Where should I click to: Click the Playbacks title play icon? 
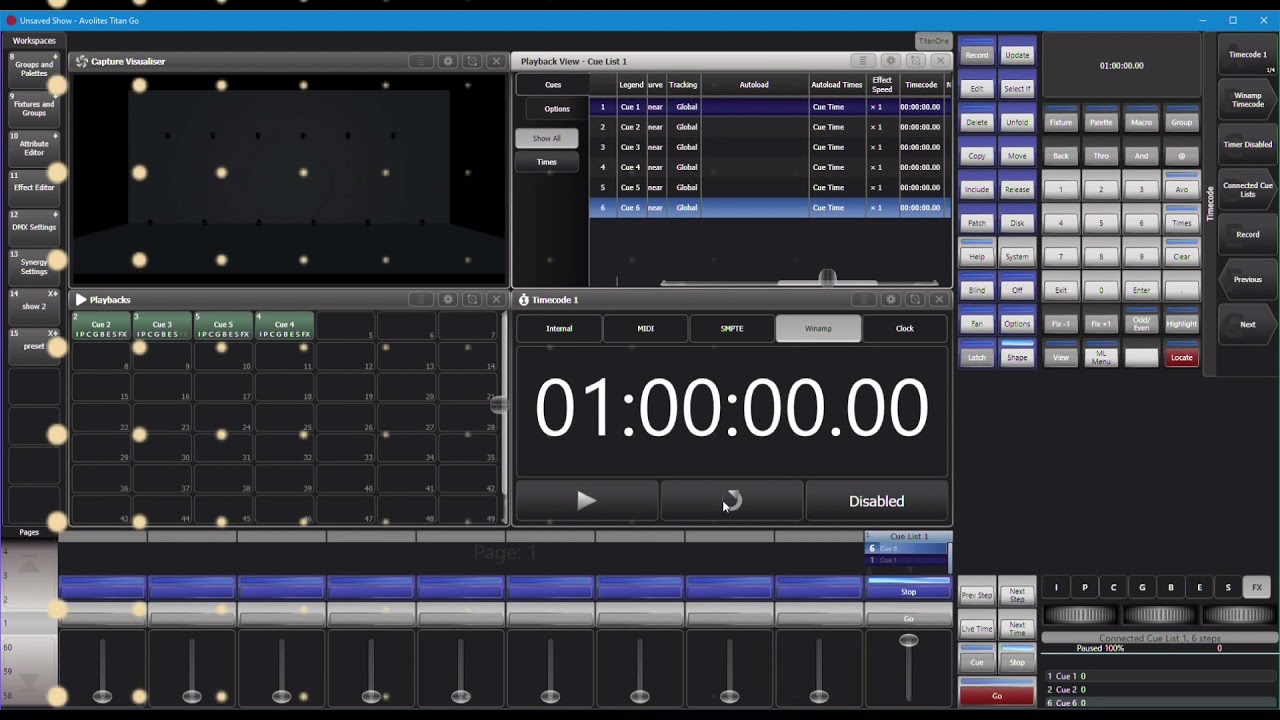[81, 299]
